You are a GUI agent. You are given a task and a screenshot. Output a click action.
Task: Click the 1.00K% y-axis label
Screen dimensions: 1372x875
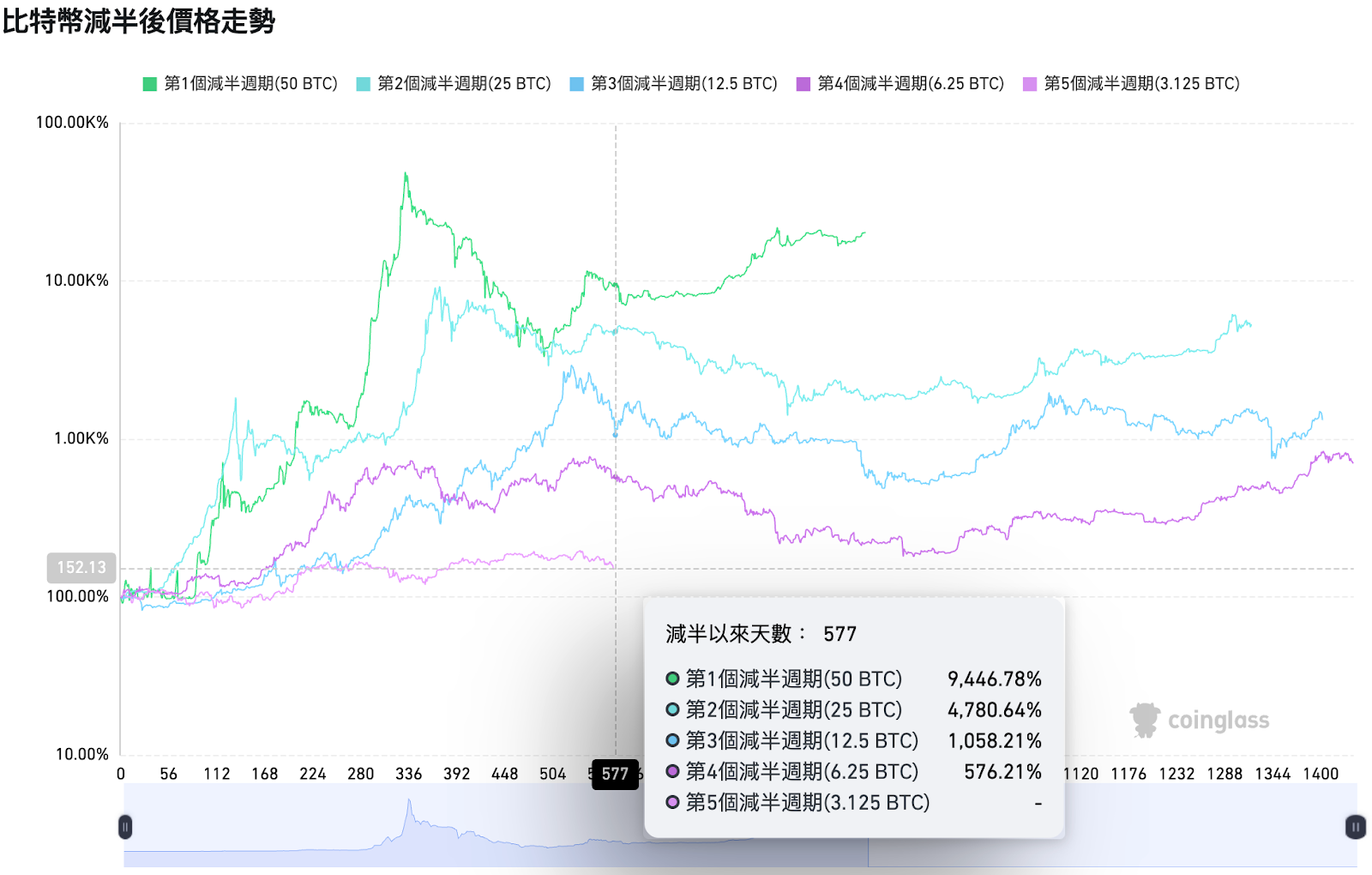81,438
